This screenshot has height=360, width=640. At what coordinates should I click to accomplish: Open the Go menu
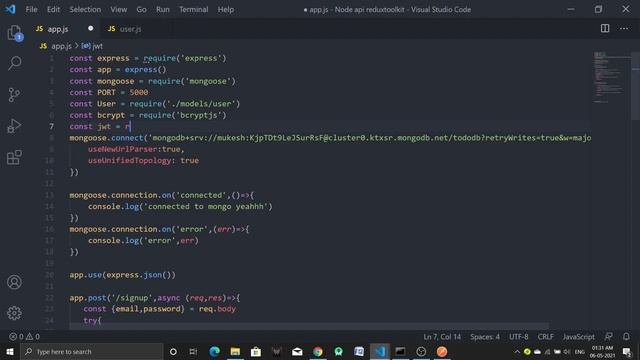pos(141,9)
